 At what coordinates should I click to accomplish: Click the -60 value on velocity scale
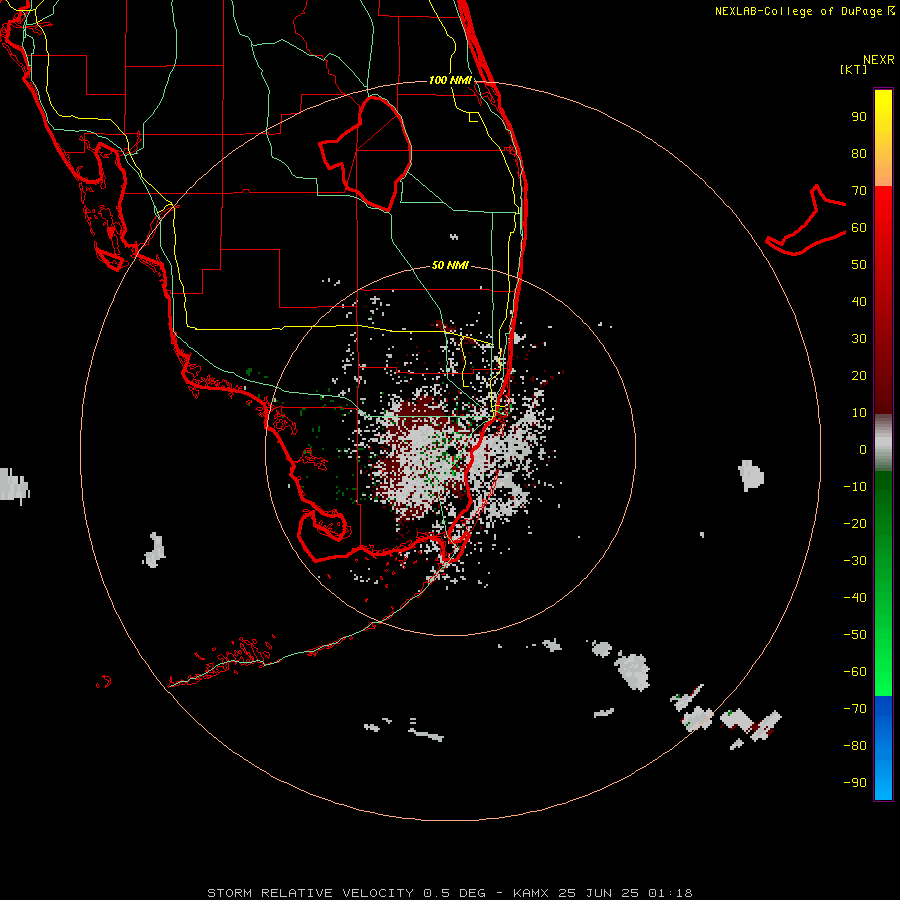[x=855, y=672]
